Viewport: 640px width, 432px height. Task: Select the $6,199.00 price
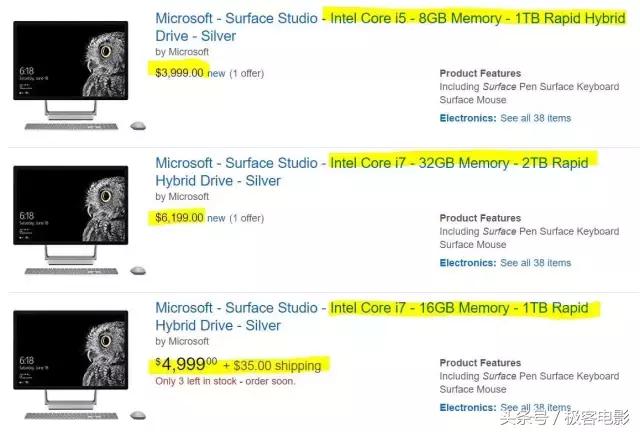click(179, 217)
